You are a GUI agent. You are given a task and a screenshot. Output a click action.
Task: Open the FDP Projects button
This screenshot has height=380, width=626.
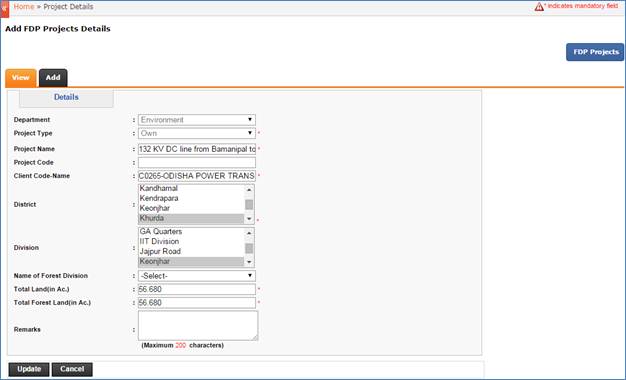coord(595,52)
